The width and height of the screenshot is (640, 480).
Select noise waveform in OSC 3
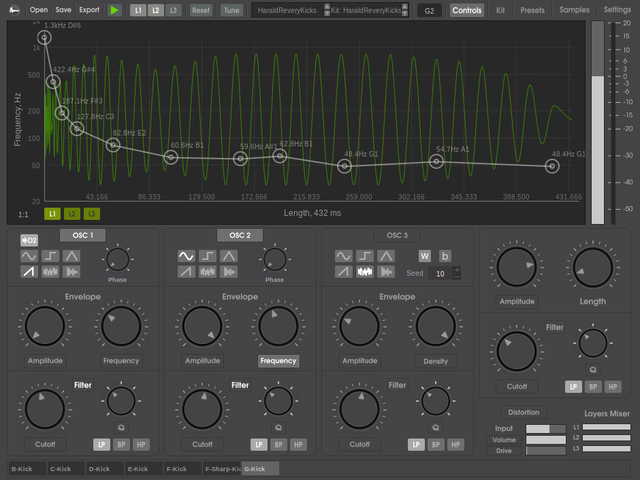point(365,272)
